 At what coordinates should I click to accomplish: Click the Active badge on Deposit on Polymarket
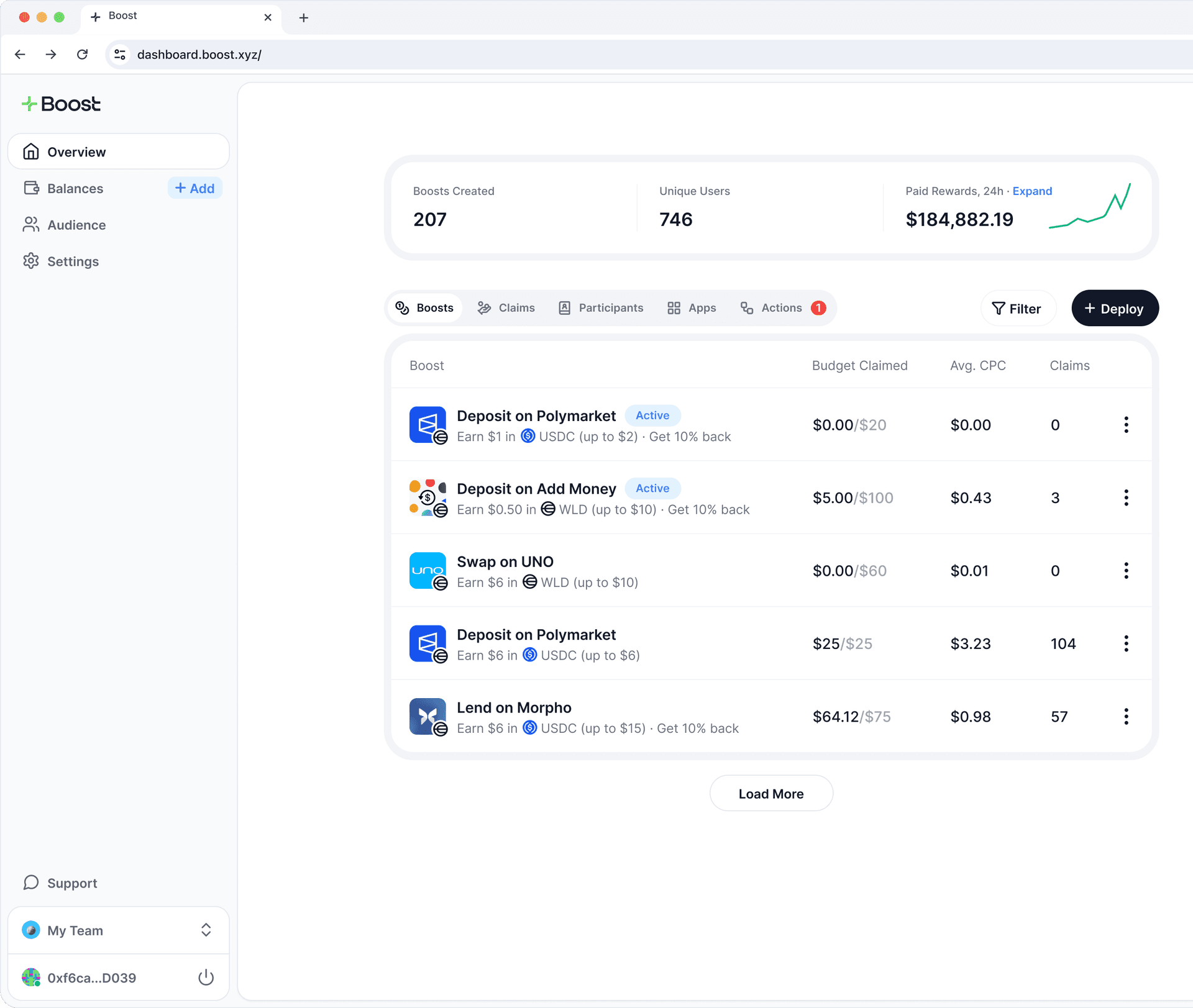tap(652, 415)
